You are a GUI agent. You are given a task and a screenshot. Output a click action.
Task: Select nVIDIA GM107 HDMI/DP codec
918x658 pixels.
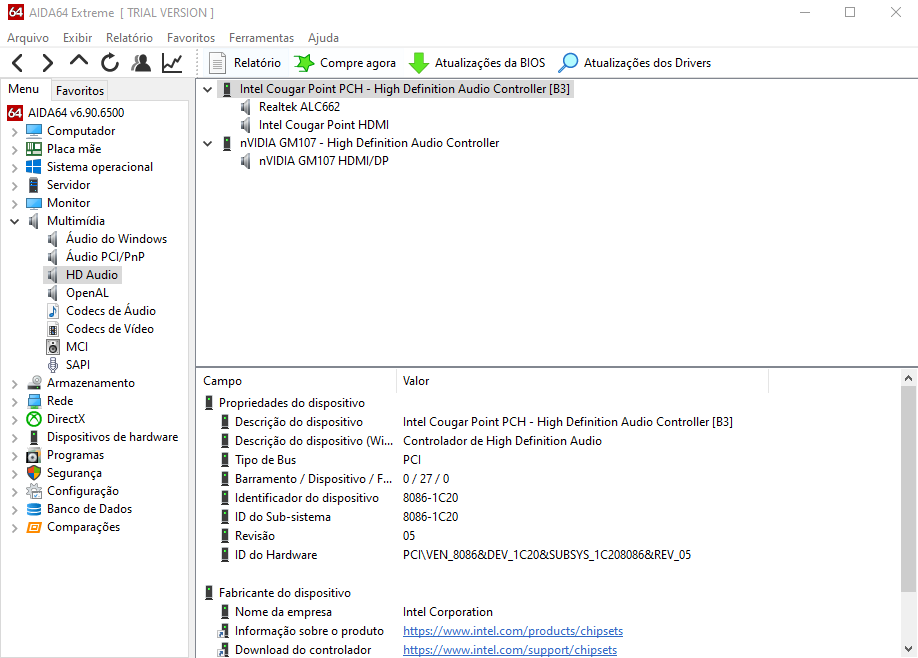(324, 161)
